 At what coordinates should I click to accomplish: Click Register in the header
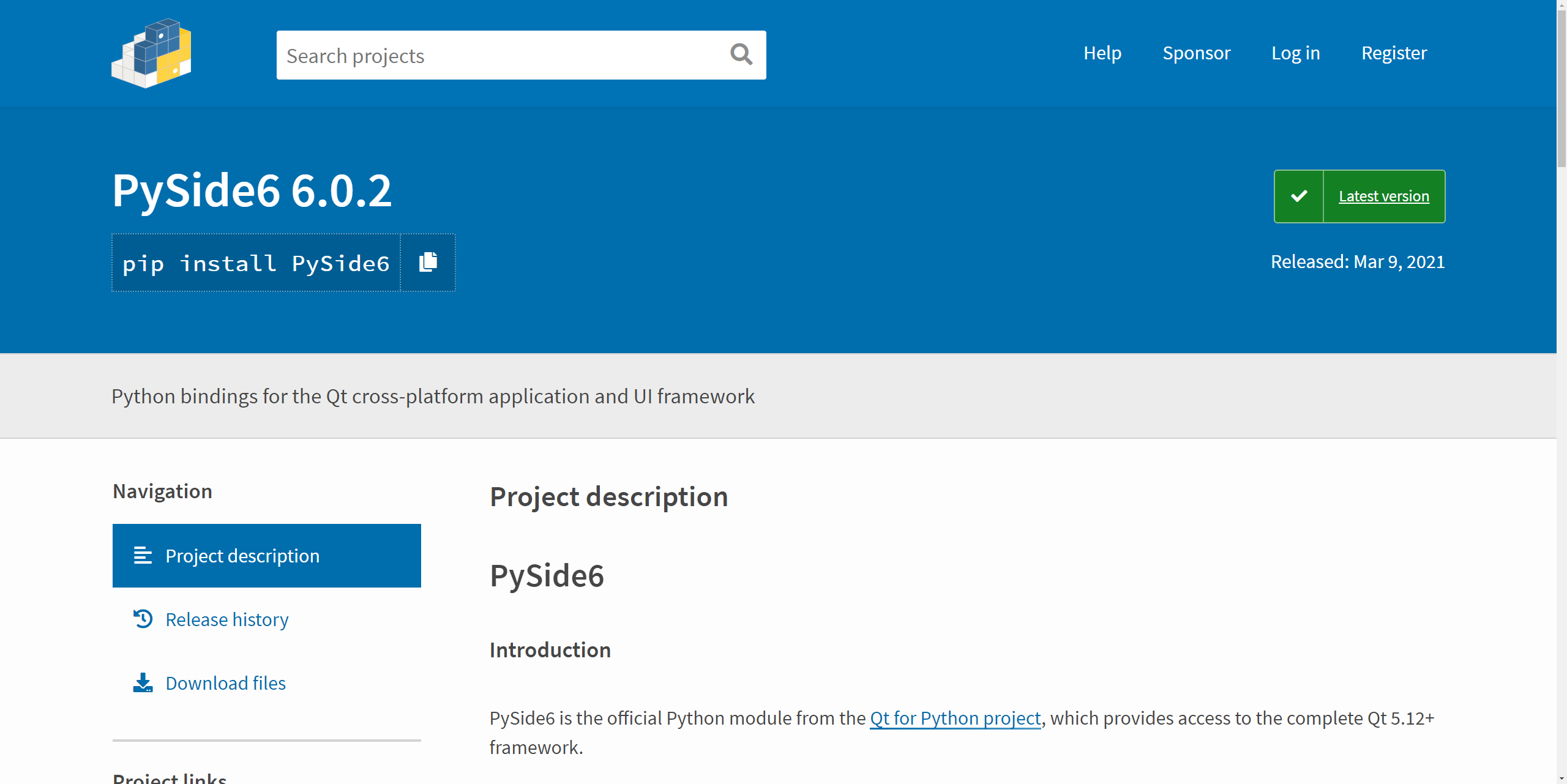tap(1394, 53)
